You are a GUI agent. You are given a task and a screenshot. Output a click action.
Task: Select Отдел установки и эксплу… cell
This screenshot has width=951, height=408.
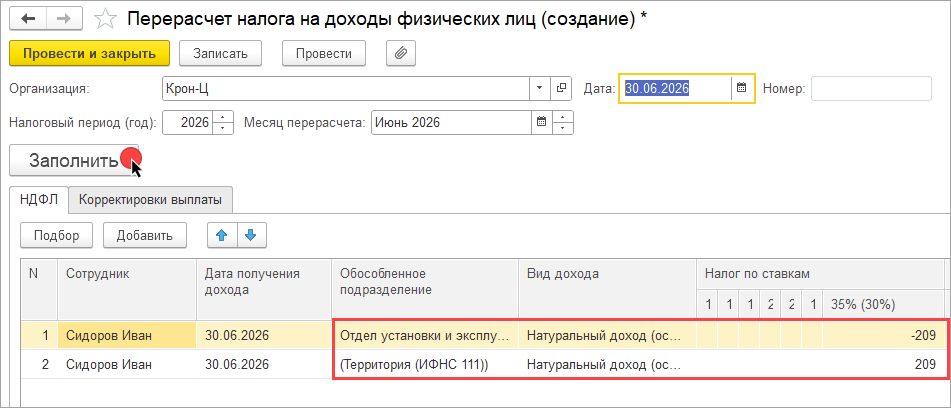pyautogui.click(x=426, y=335)
